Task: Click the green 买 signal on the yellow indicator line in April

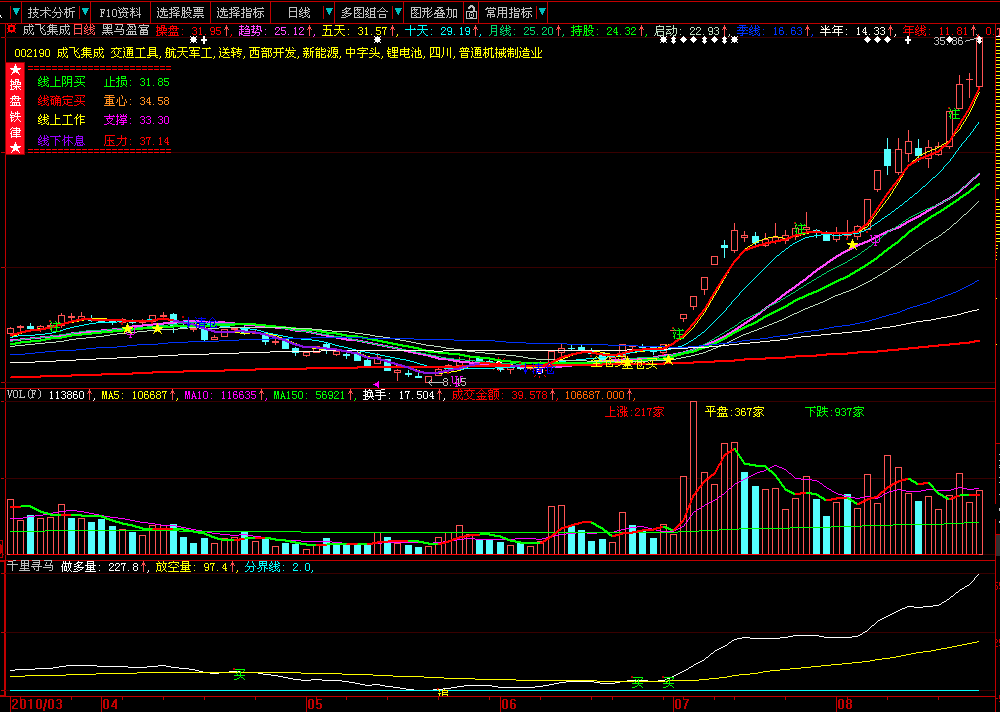Action: tap(239, 674)
